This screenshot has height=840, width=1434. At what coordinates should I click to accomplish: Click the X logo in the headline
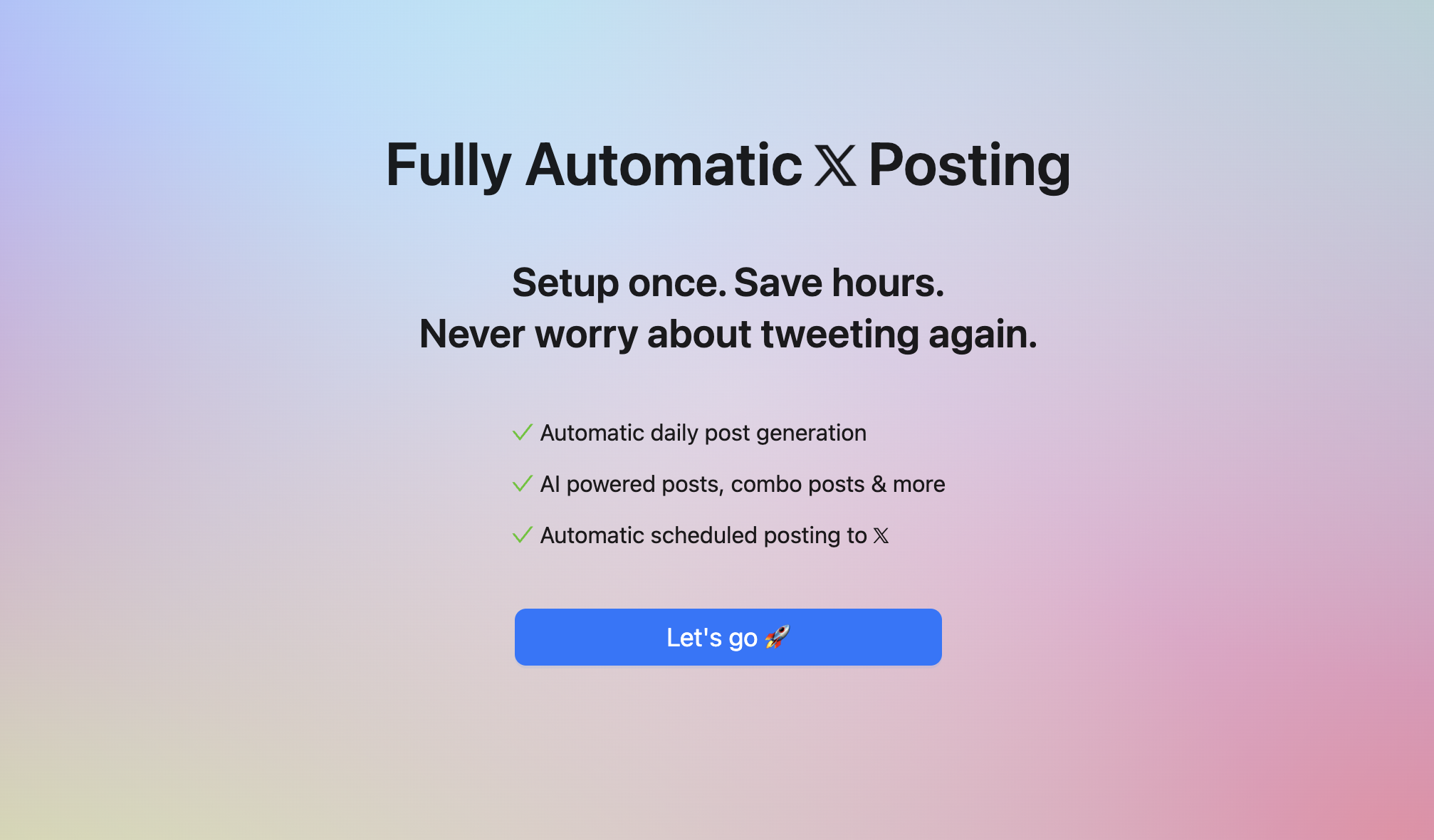pos(835,166)
